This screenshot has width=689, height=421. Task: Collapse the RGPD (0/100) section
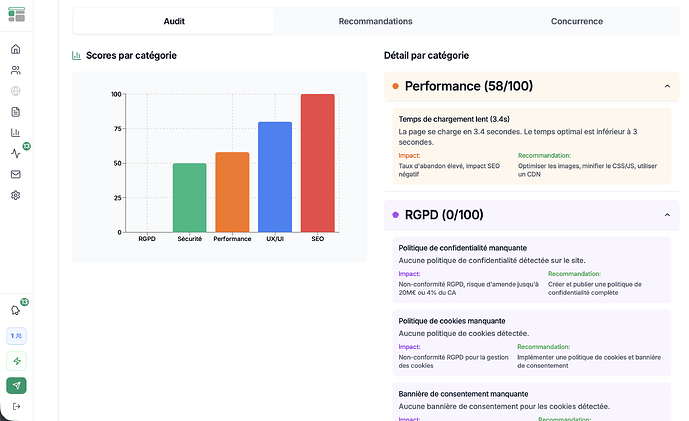click(667, 215)
